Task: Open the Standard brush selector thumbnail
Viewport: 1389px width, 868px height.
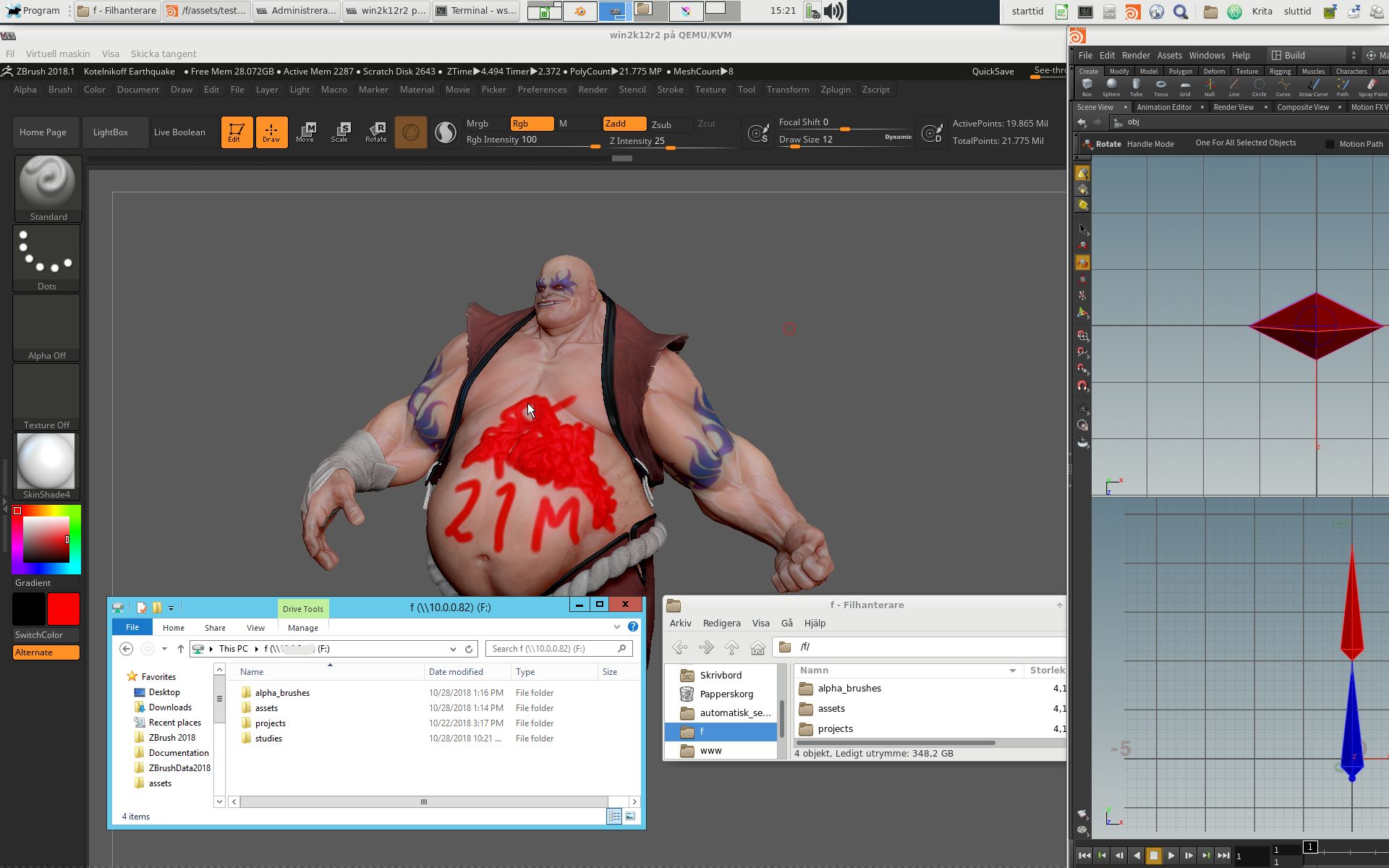Action: point(48,188)
